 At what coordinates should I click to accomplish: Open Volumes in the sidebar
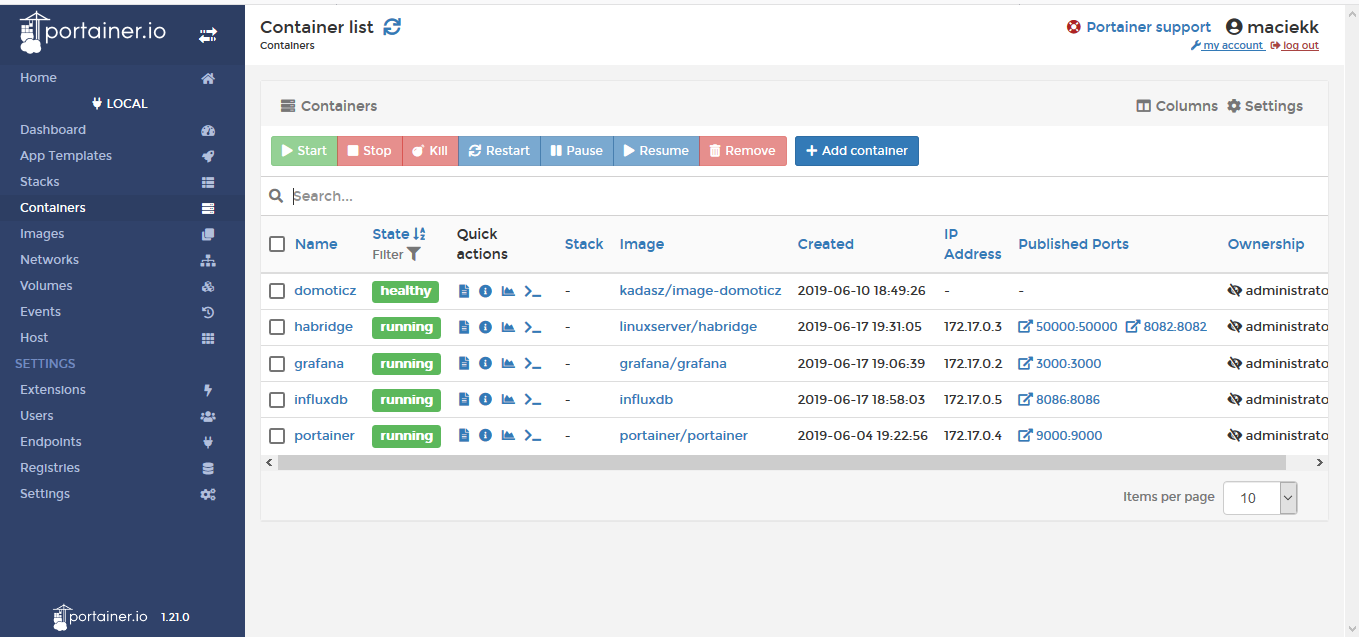[x=122, y=286]
